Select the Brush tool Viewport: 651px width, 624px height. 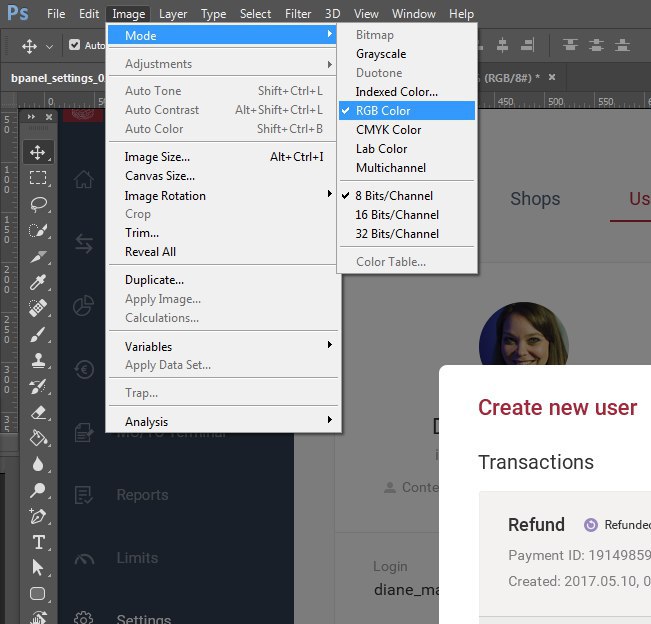[x=38, y=334]
